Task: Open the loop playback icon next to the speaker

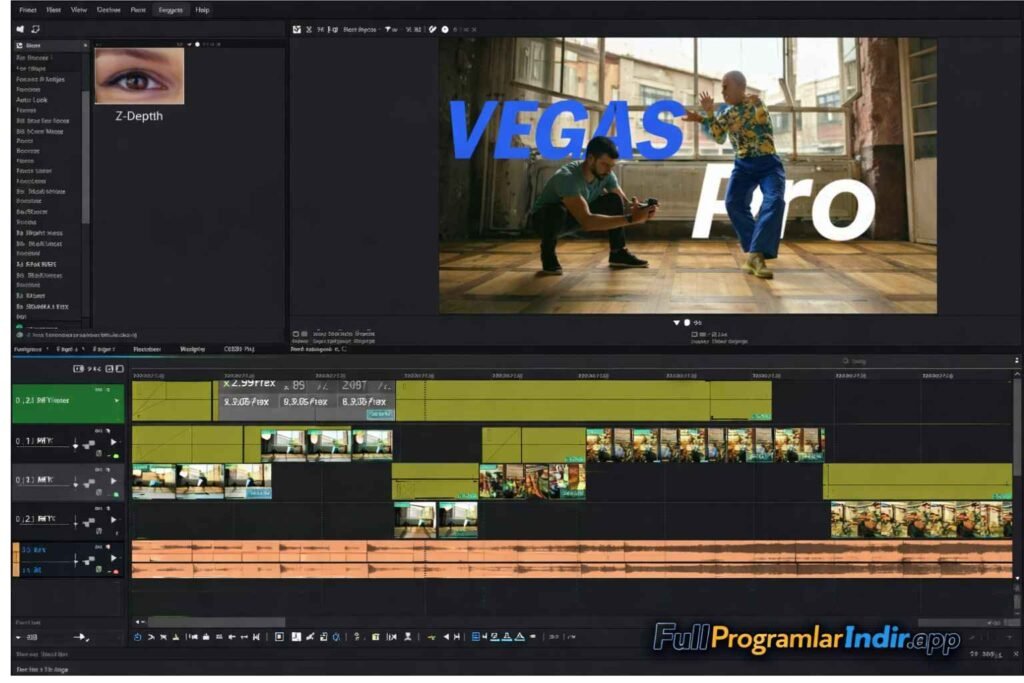Action: coord(37,29)
